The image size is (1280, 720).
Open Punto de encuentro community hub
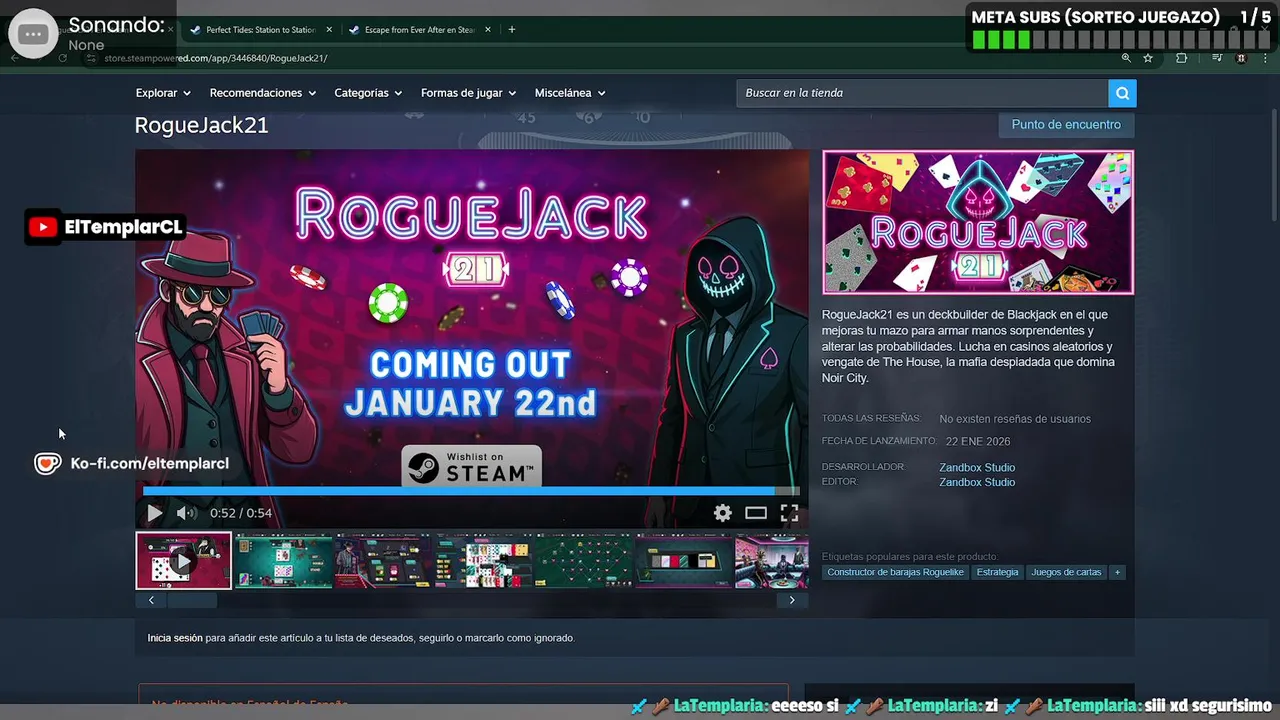[x=1066, y=125]
